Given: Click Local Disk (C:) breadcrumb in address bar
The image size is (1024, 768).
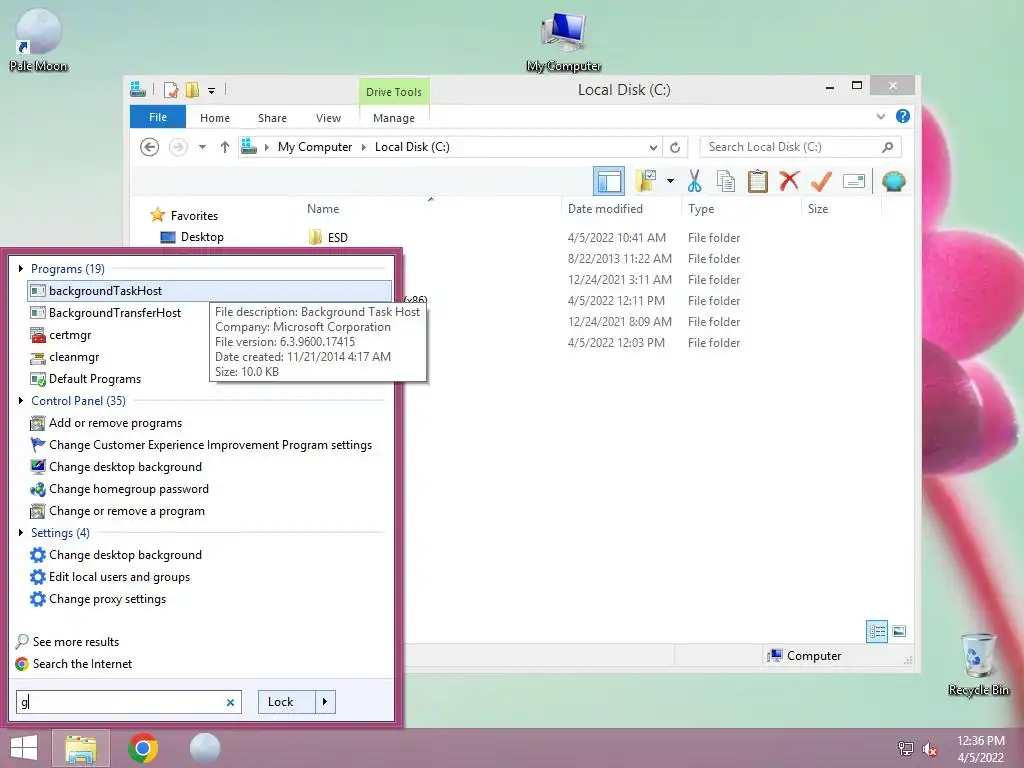Looking at the screenshot, I should coord(412,147).
